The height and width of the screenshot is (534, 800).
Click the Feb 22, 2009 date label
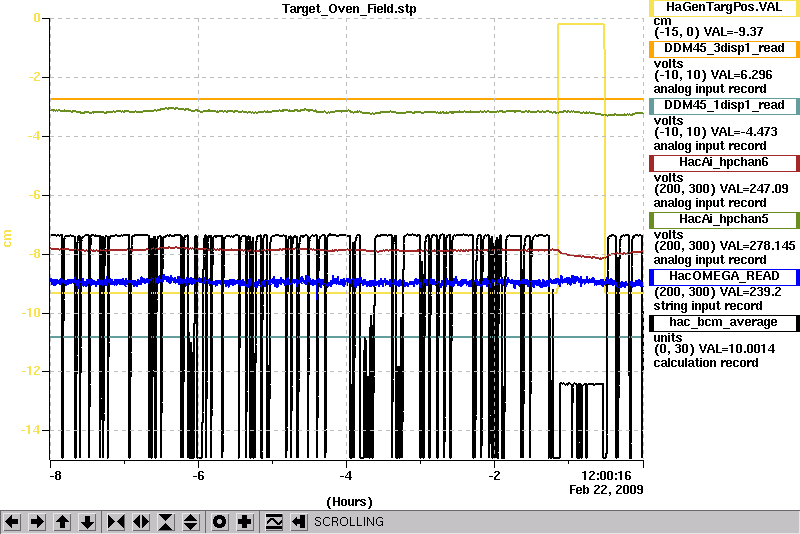coord(606,490)
